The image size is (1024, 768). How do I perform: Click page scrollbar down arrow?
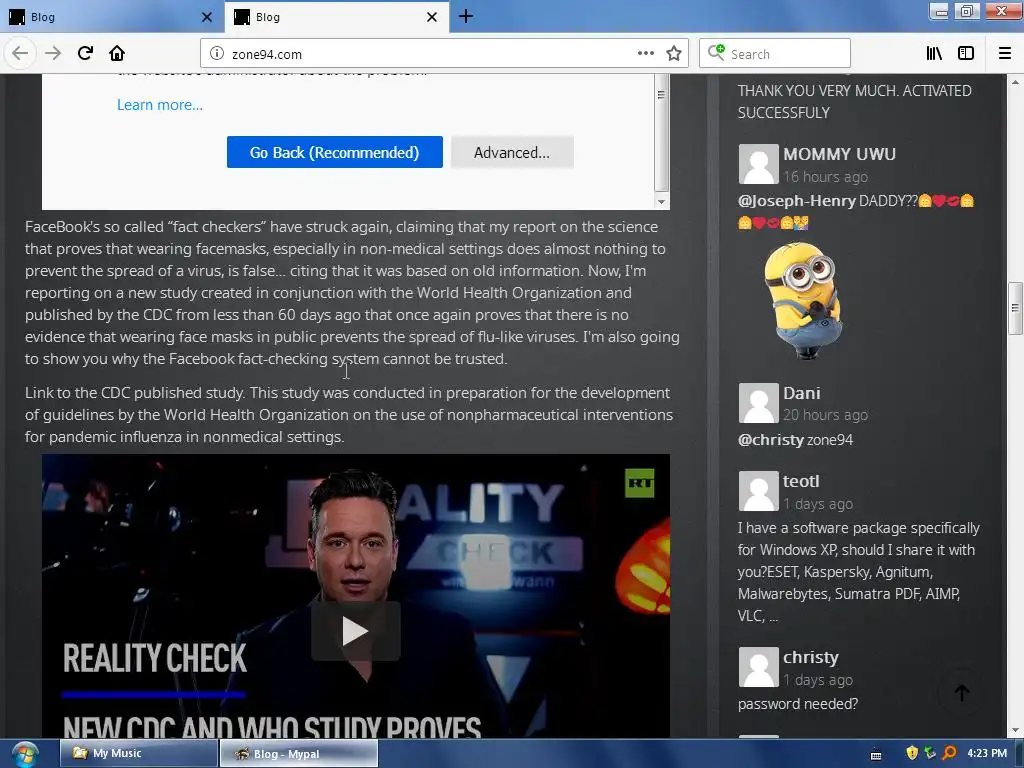click(x=1015, y=730)
